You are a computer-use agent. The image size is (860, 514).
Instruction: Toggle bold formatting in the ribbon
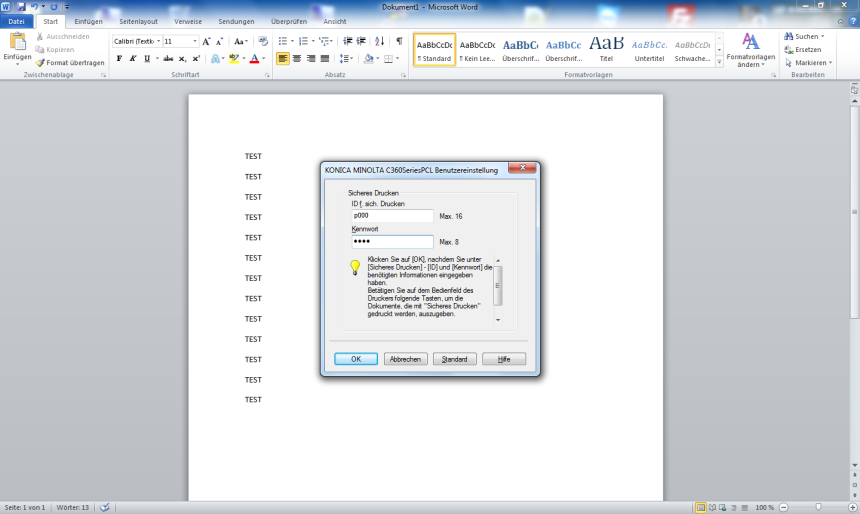119,59
